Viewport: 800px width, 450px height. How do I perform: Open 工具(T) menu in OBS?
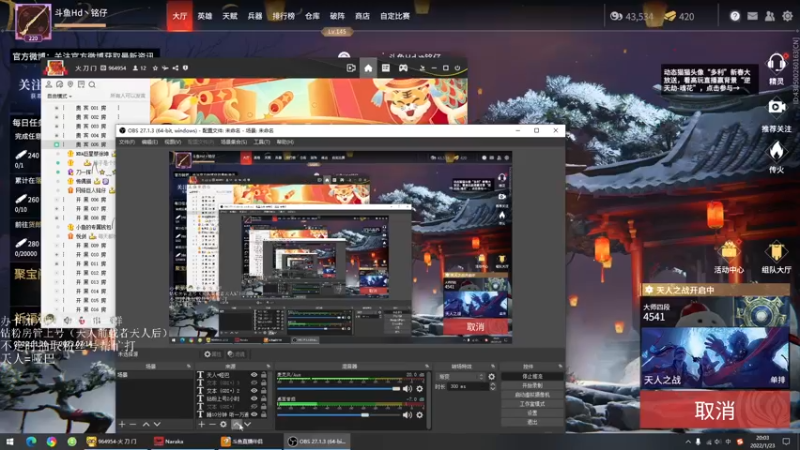pos(261,142)
